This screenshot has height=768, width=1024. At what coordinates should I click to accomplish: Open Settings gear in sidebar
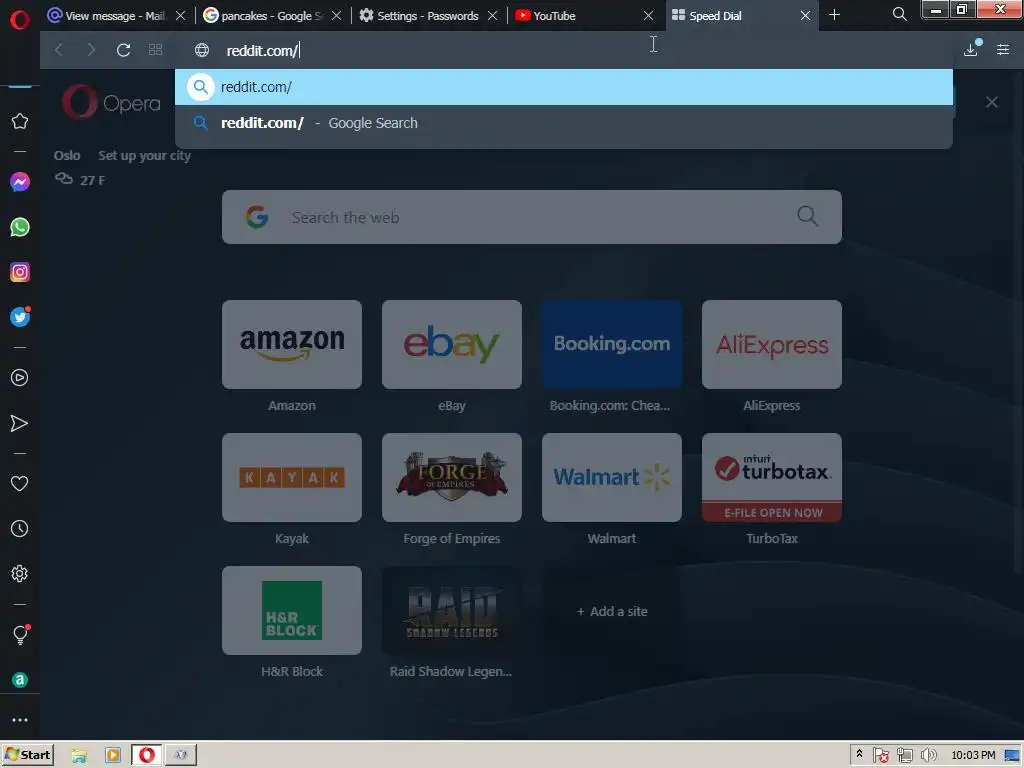click(x=20, y=573)
